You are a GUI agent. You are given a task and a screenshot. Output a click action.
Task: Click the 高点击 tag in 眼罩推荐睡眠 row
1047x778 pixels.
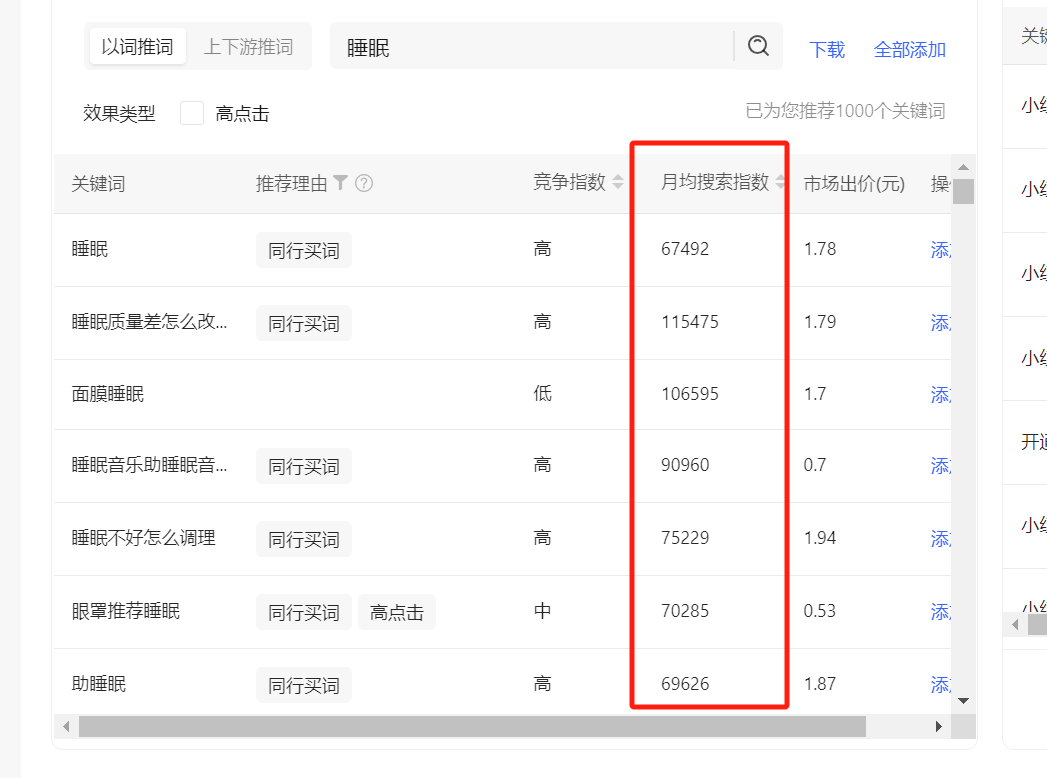click(397, 612)
